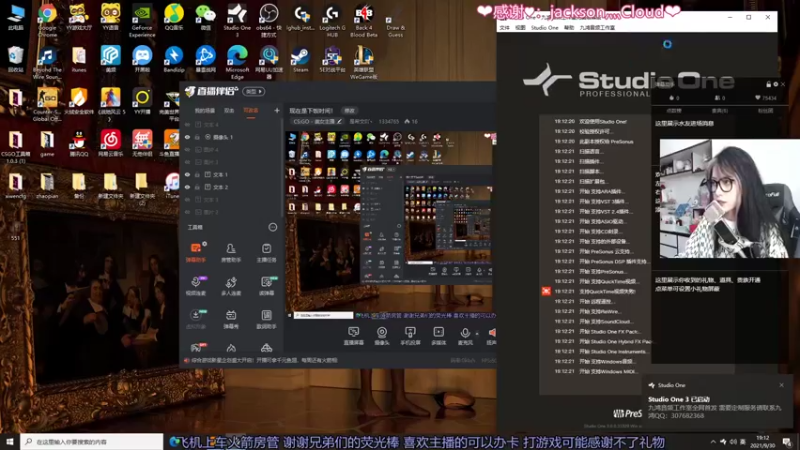The width and height of the screenshot is (800, 450).
Task: Open the Logitech G HUB desktop shortcut
Action: click(332, 20)
